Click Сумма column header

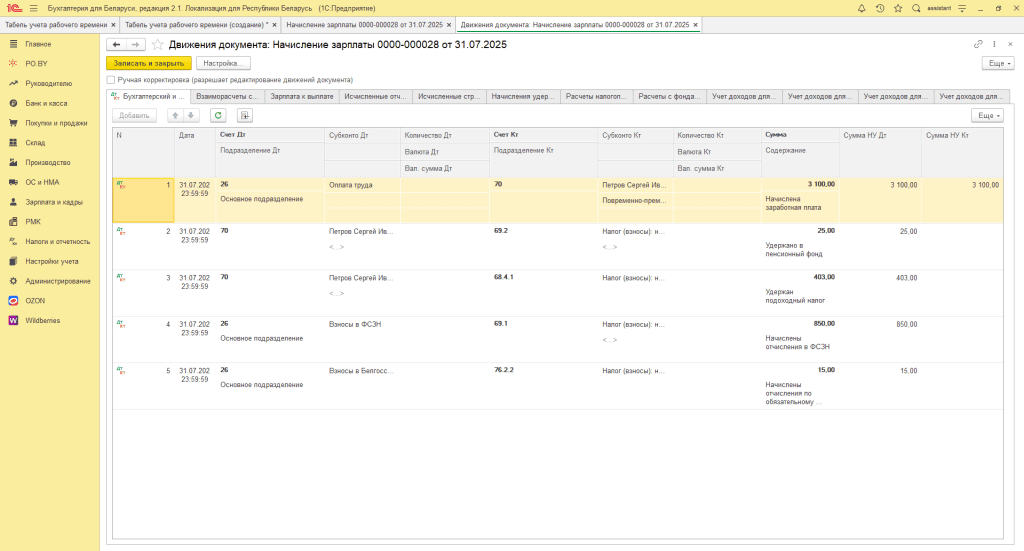(x=800, y=134)
